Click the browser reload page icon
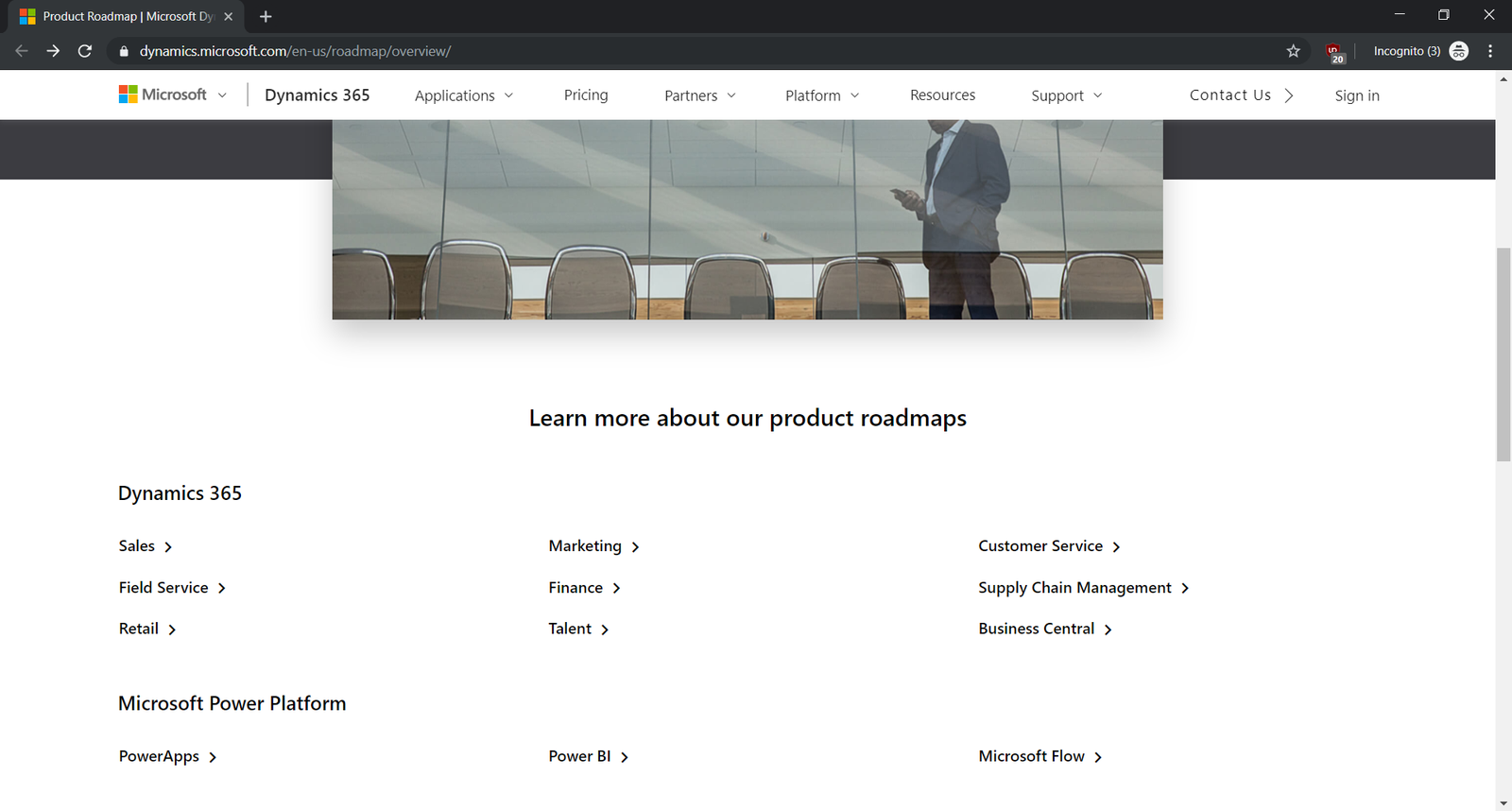The image size is (1512, 811). [85, 51]
